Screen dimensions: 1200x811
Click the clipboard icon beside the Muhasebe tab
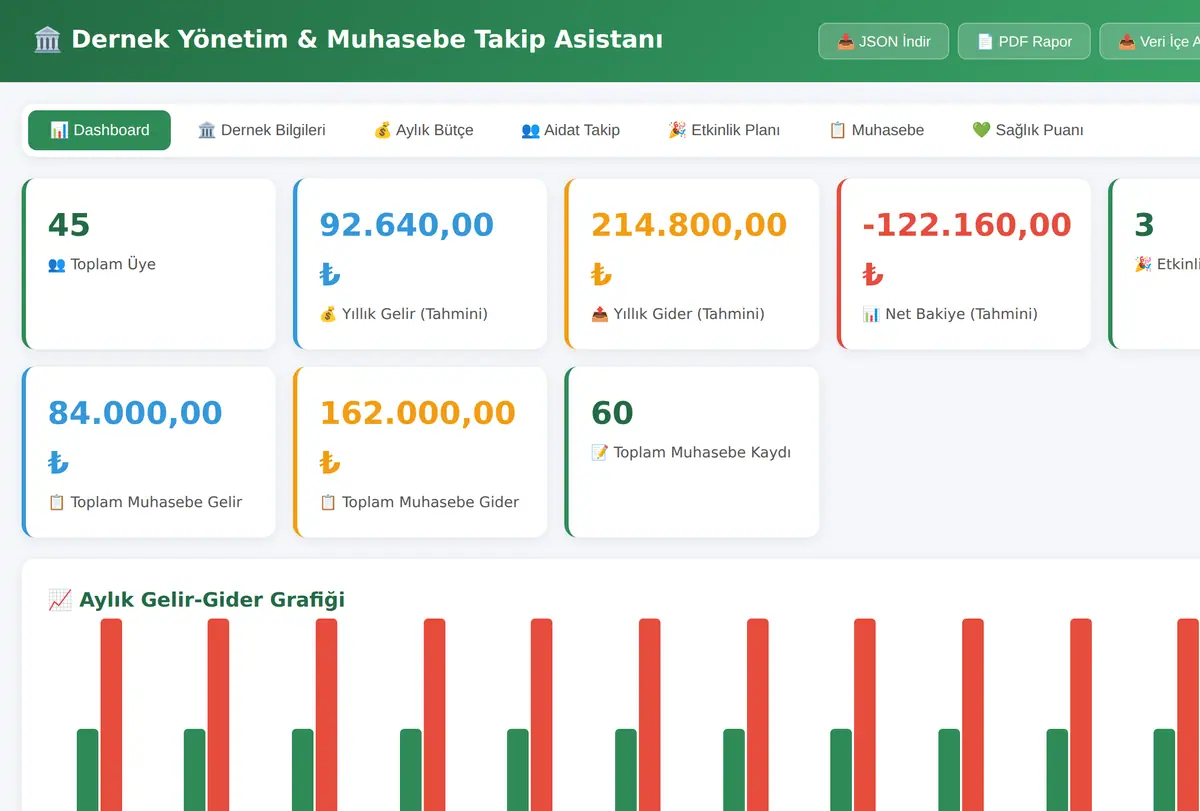(x=838, y=130)
